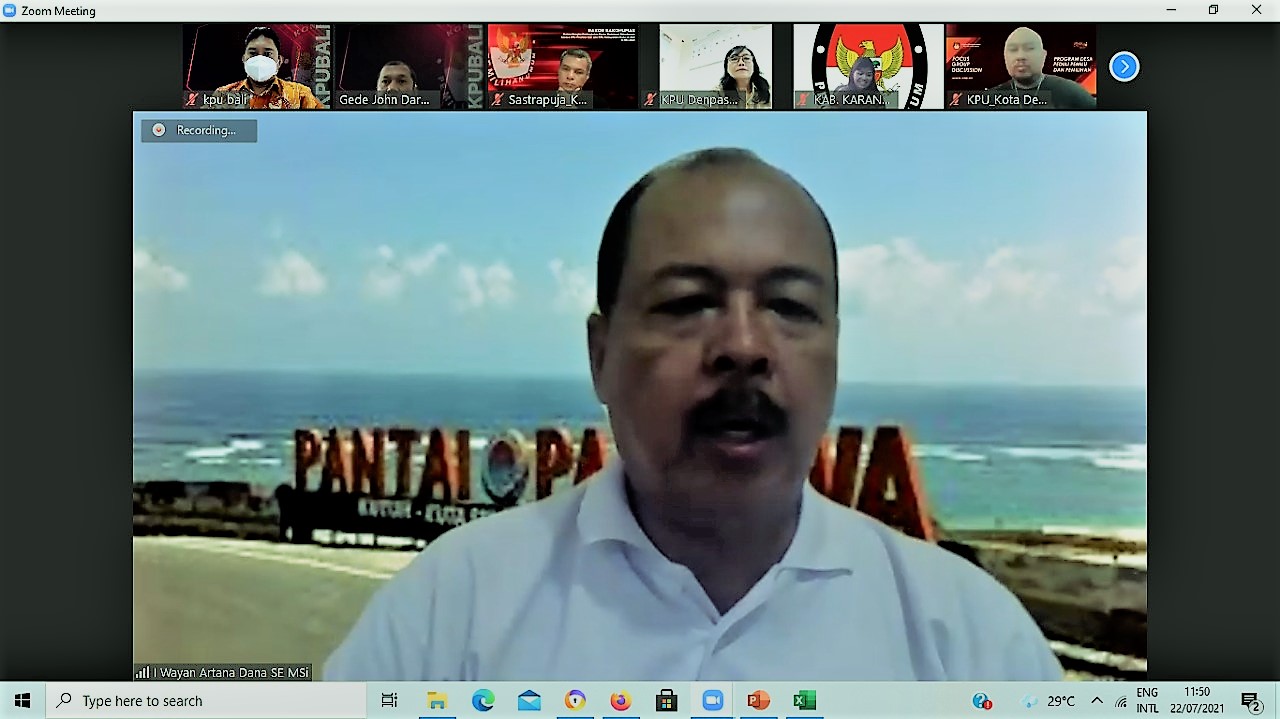Open Firefox from the taskbar
Viewport: 1280px width, 719px height.
(x=620, y=701)
